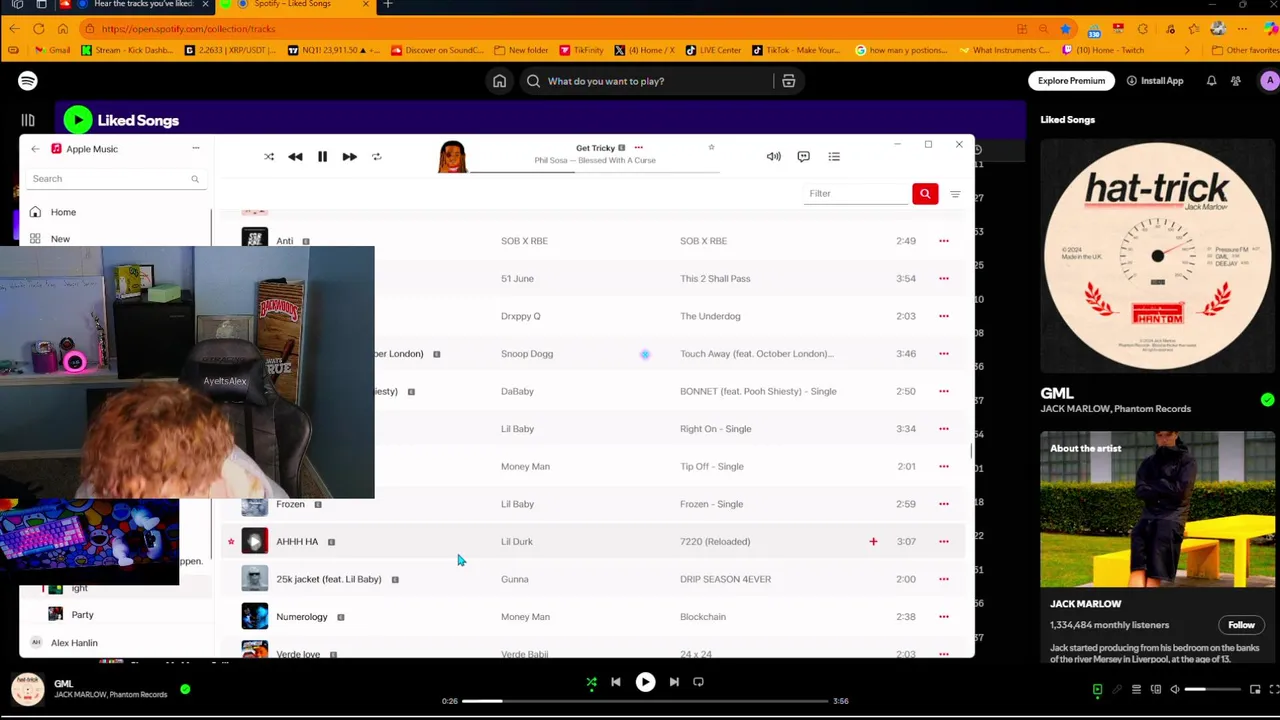This screenshot has height=720, width=1280.
Task: Favorite the Get Tricky song star
Action: 711,147
